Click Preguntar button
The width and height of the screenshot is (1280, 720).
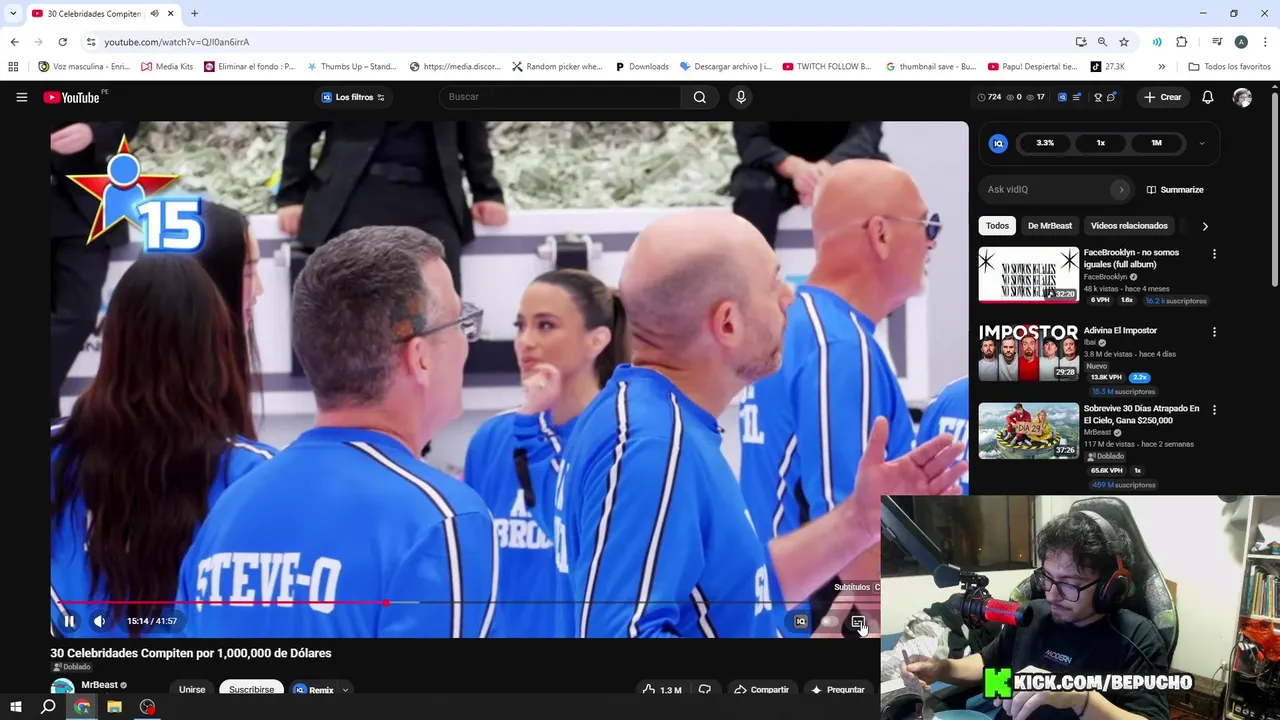click(838, 689)
